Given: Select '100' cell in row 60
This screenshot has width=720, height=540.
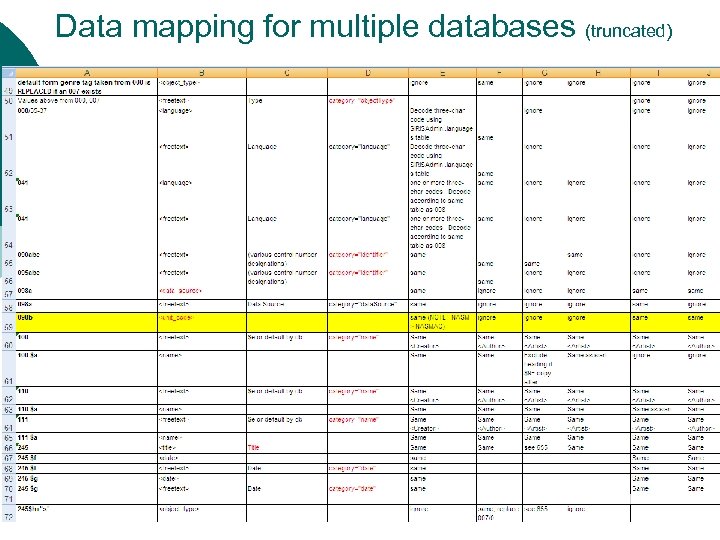Looking at the screenshot, I should (x=87, y=342).
